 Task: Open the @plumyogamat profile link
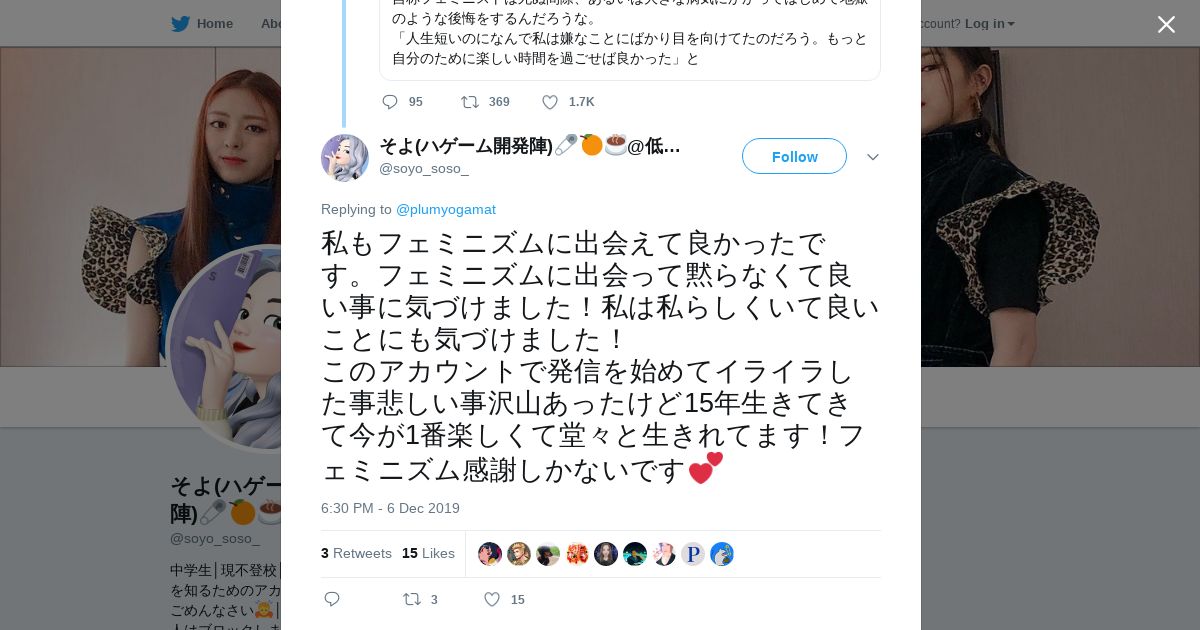click(446, 209)
